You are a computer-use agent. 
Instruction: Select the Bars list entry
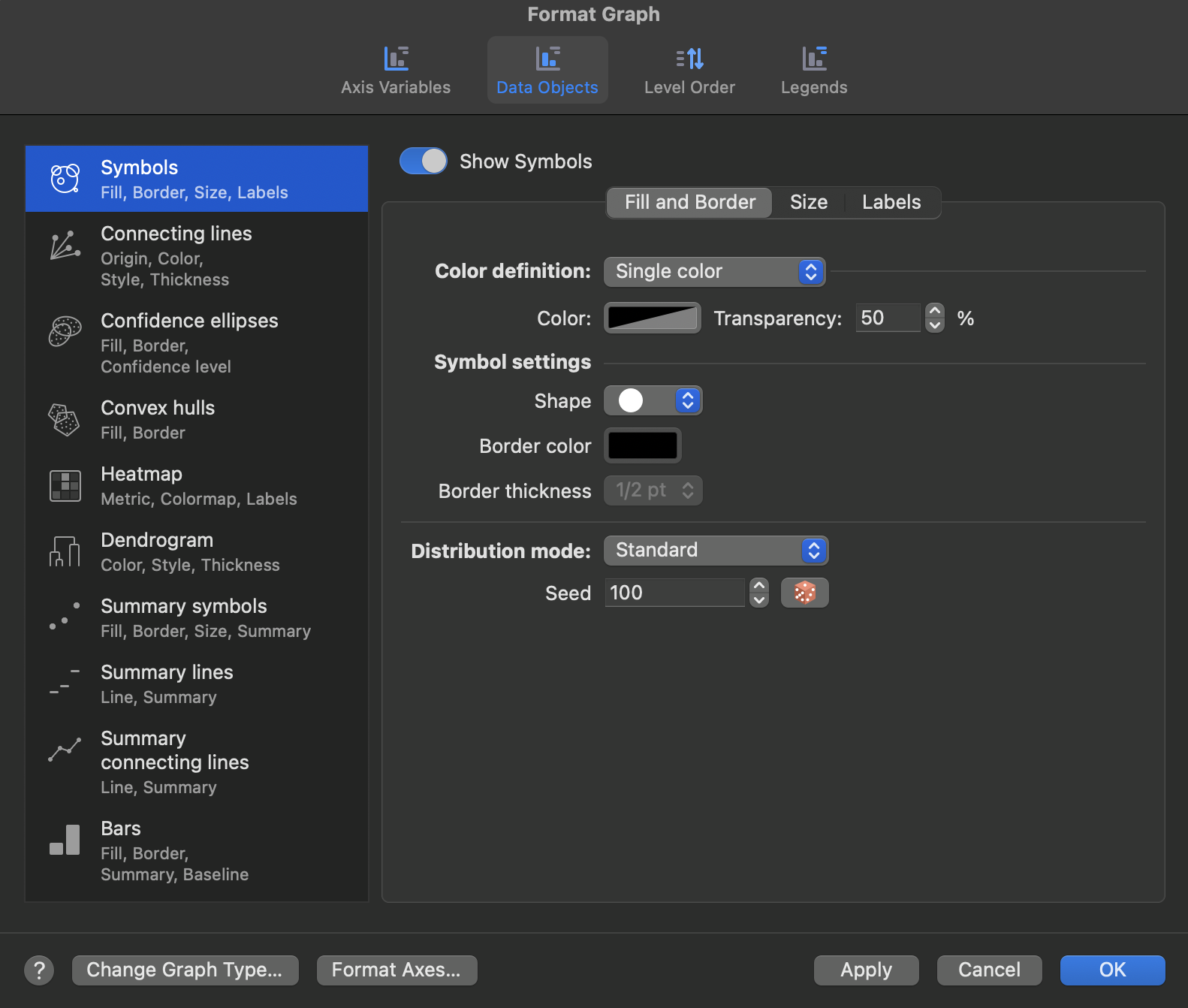(197, 850)
